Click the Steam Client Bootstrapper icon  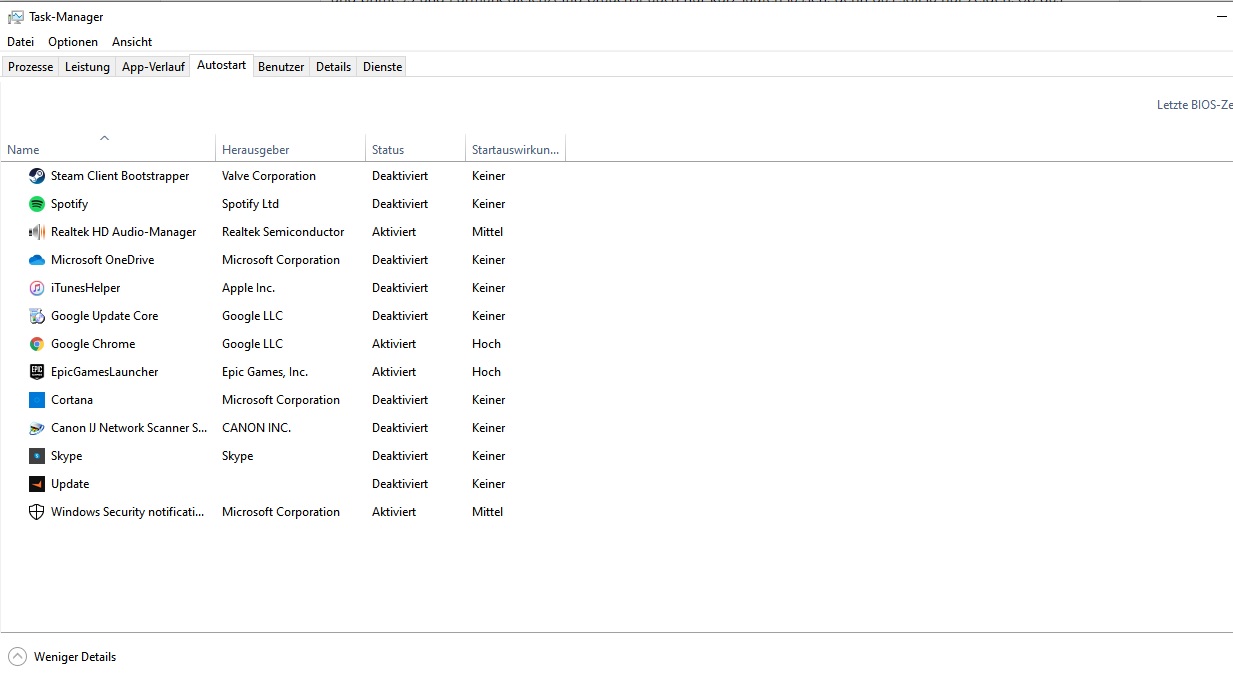click(37, 176)
